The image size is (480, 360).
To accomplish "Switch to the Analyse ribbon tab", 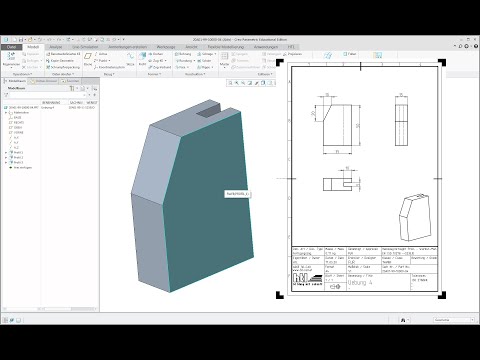I will [56, 47].
